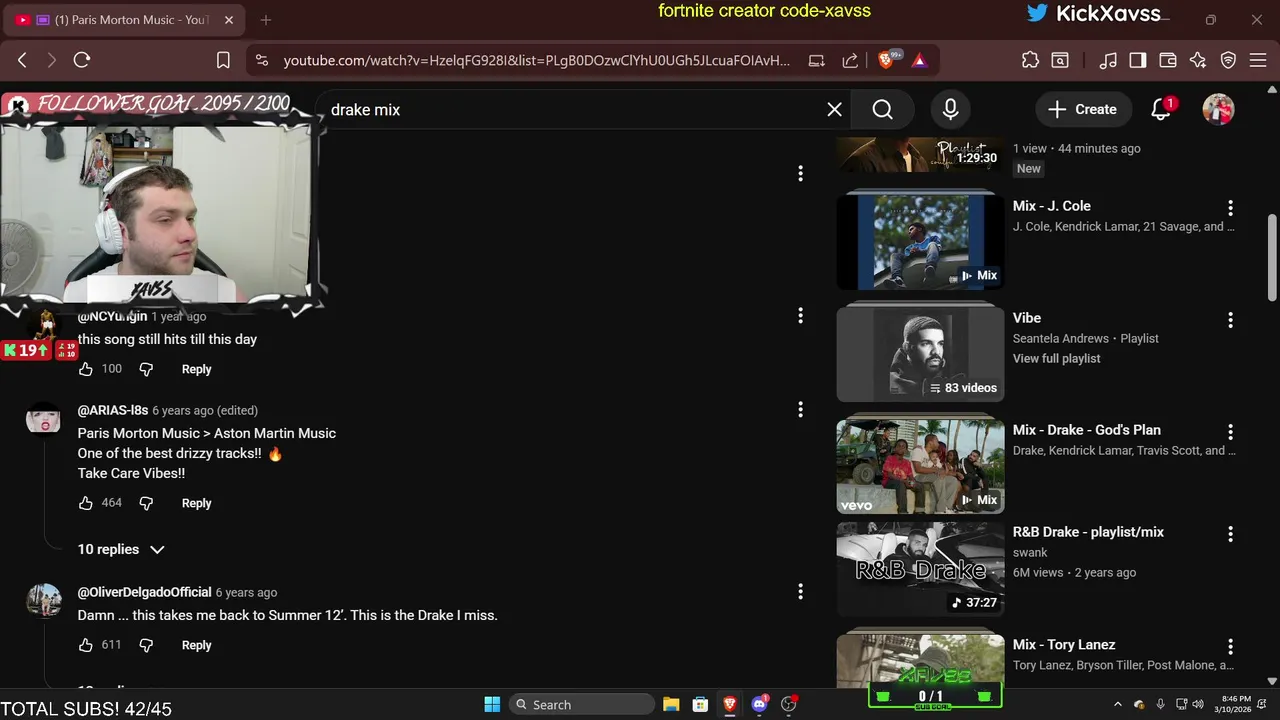Like the 'this song still hits' comment
Viewport: 1280px width, 720px height.
click(x=86, y=369)
